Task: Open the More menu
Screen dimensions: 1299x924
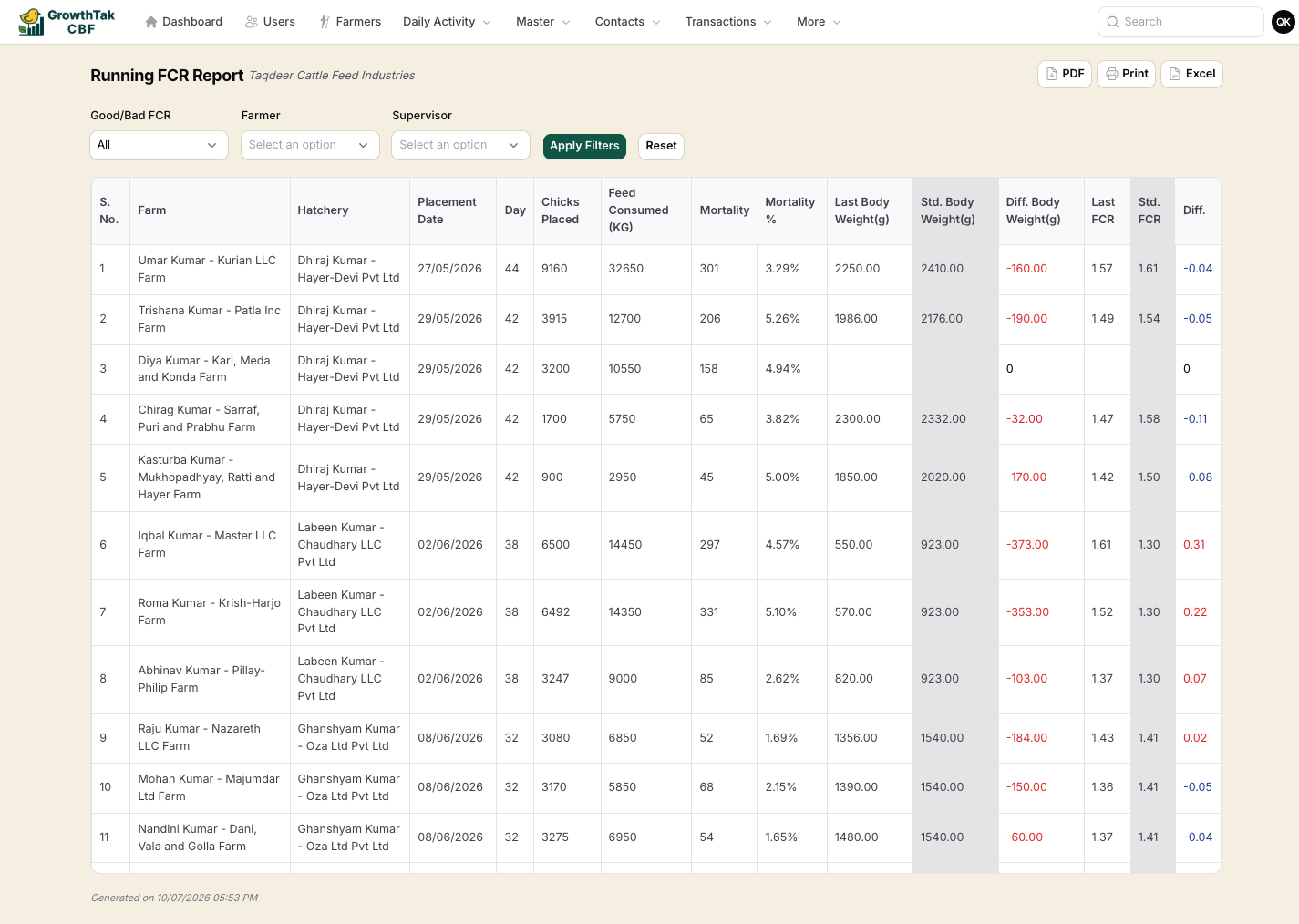Action: click(819, 22)
